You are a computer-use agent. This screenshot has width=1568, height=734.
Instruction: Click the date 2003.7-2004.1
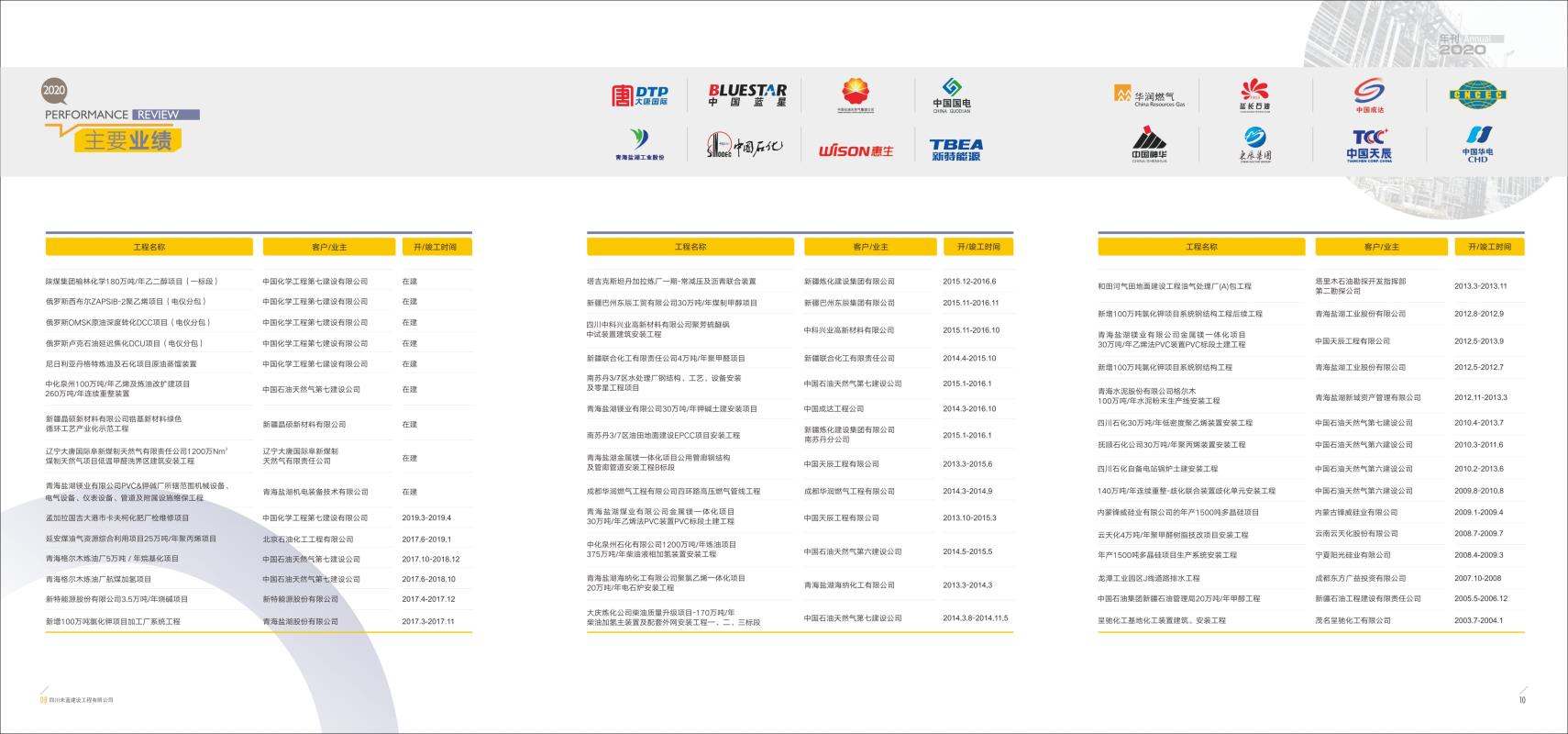click(x=1479, y=621)
